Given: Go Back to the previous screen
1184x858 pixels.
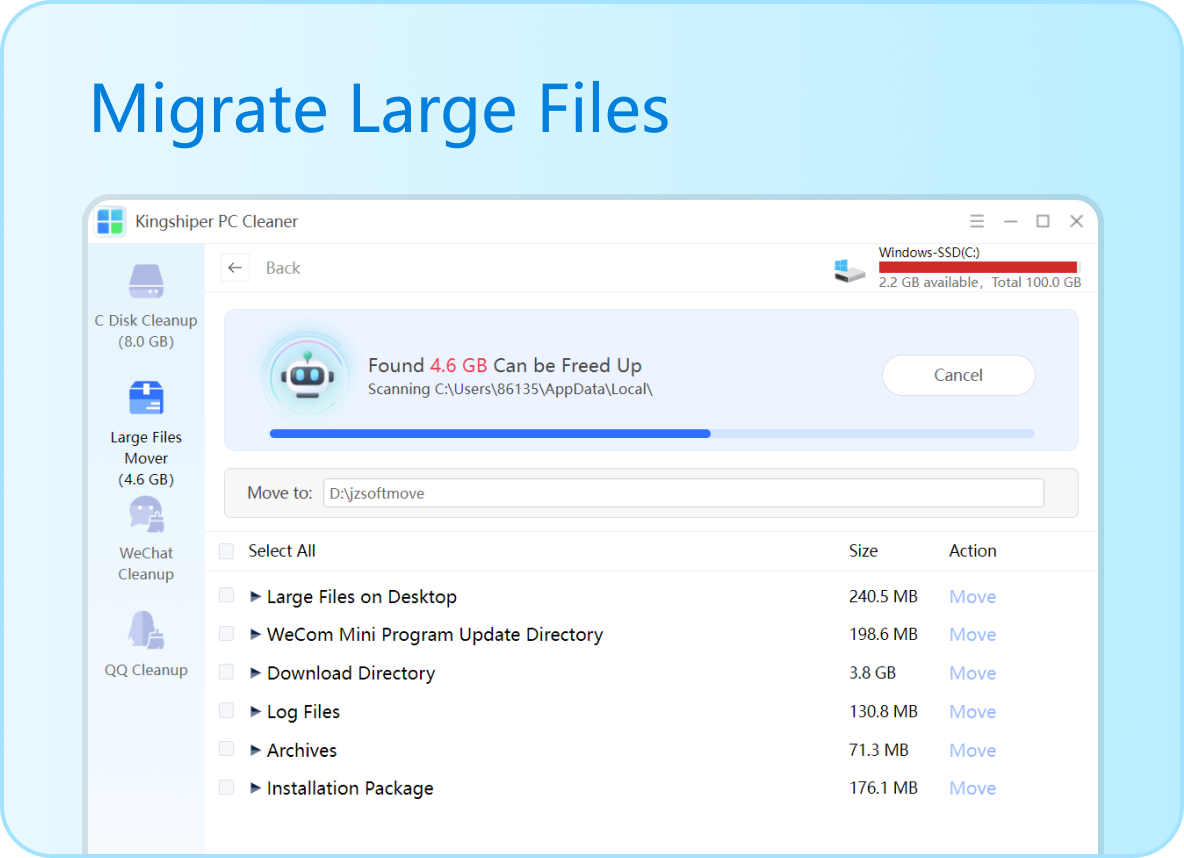Looking at the screenshot, I should pos(283,268).
